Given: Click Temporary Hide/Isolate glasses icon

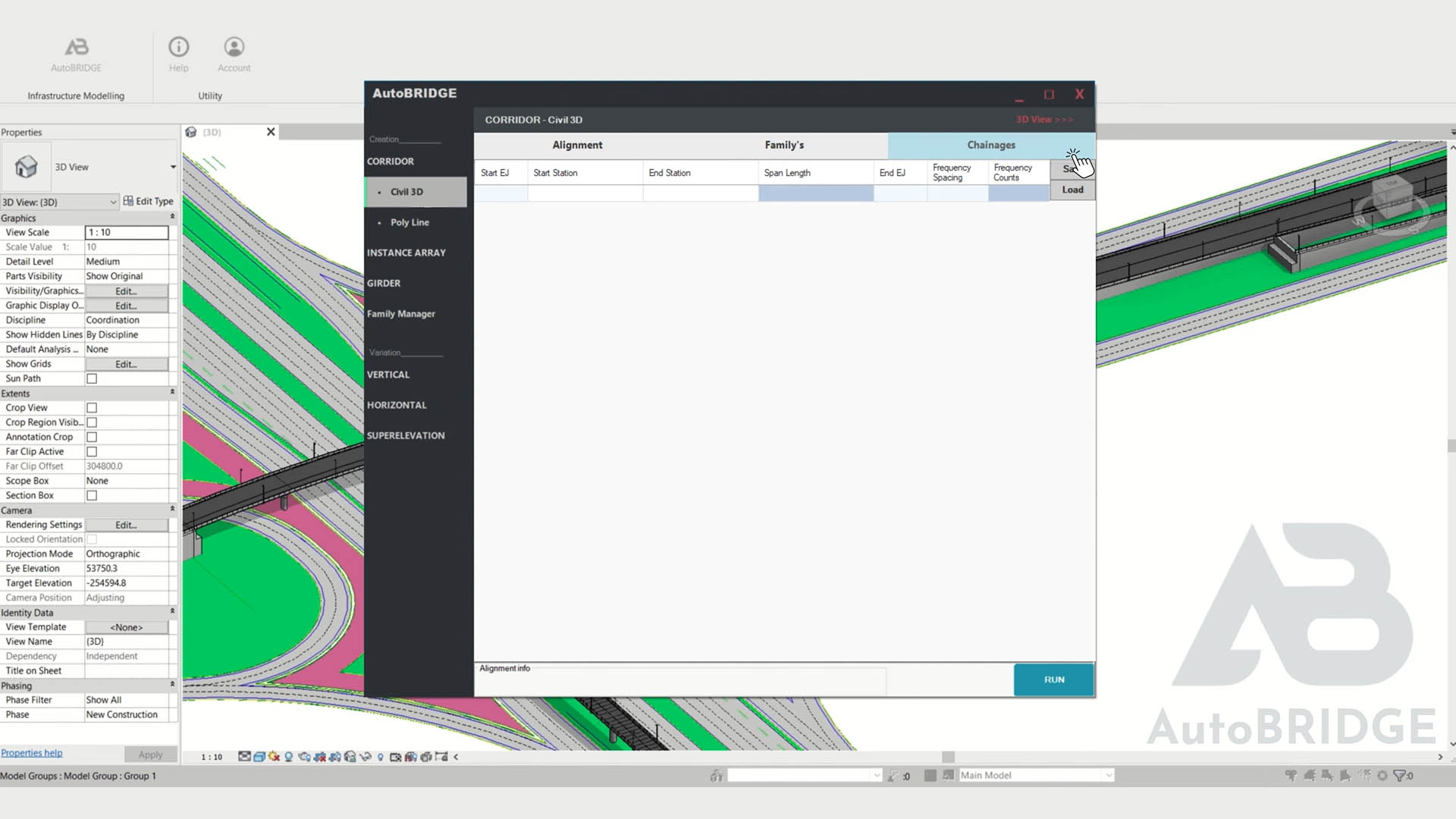Looking at the screenshot, I should pos(366,757).
